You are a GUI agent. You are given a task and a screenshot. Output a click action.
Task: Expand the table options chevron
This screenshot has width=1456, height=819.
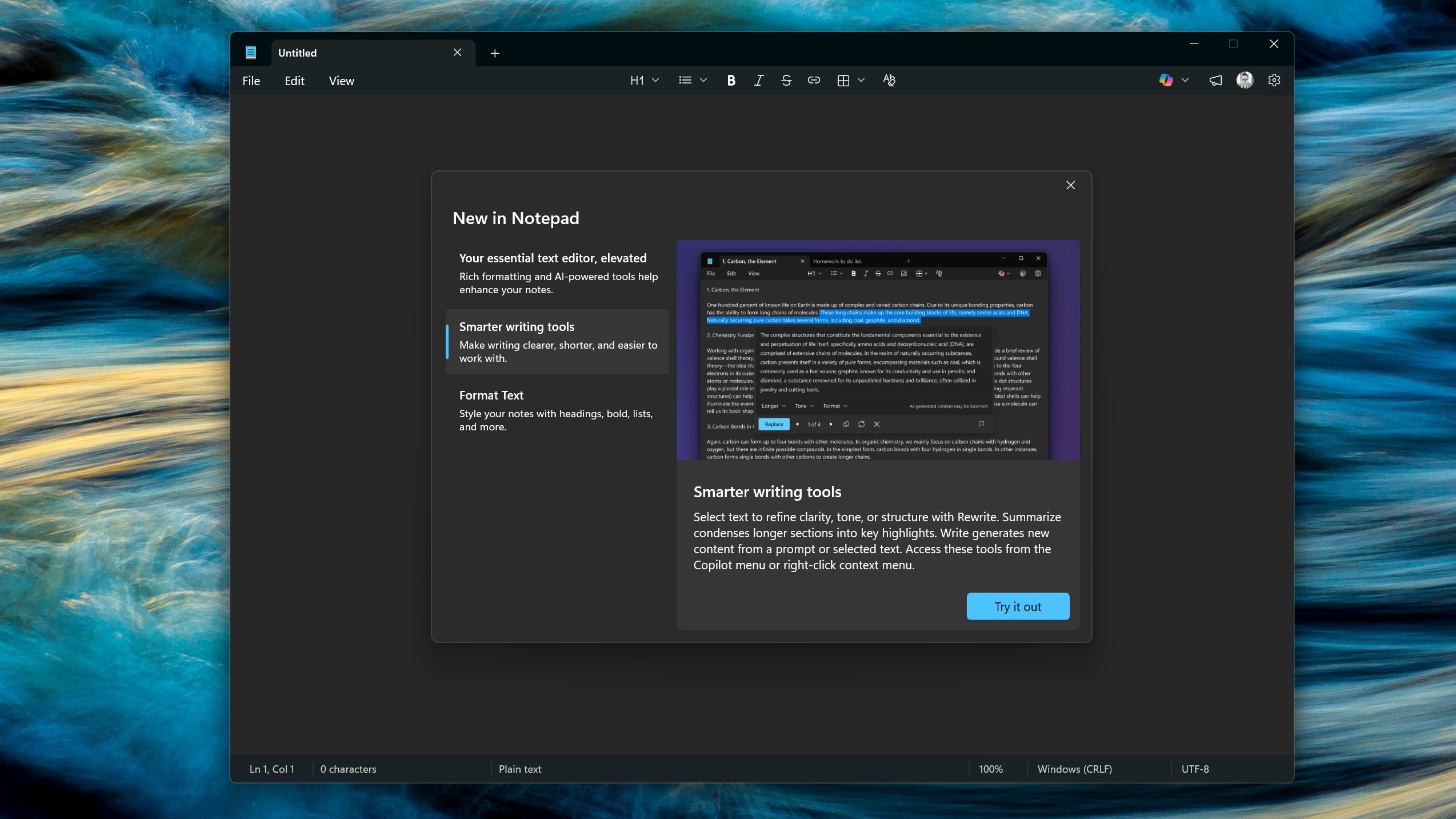click(x=861, y=81)
